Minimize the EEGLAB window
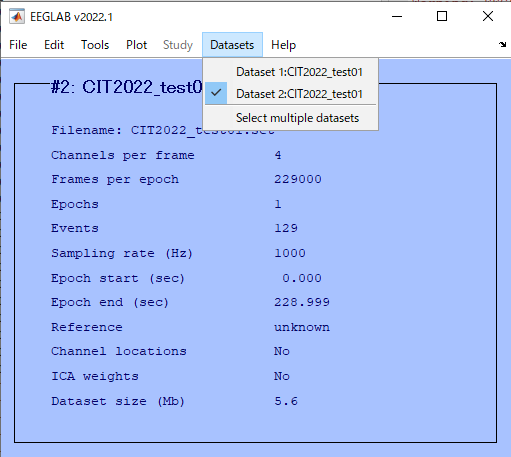Image resolution: width=511 pixels, height=457 pixels. point(397,16)
